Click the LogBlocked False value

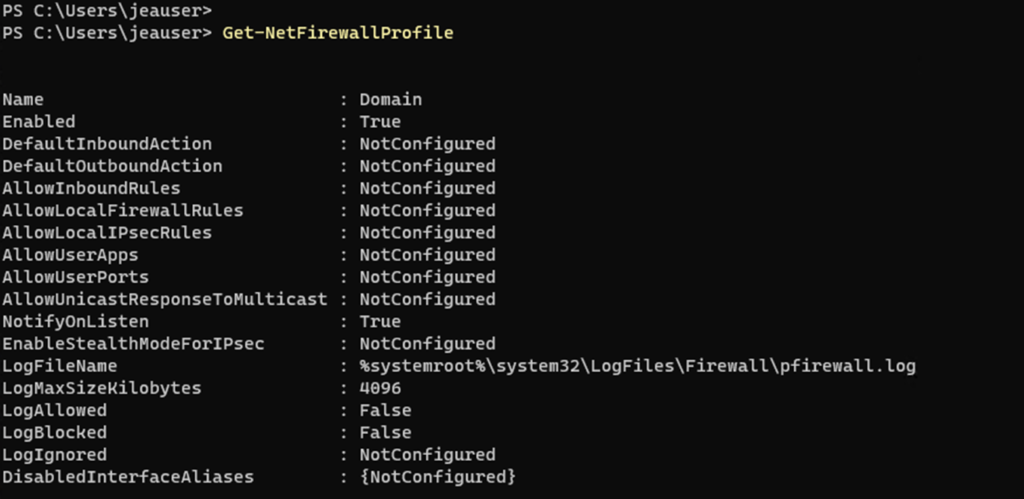pyautogui.click(x=385, y=433)
